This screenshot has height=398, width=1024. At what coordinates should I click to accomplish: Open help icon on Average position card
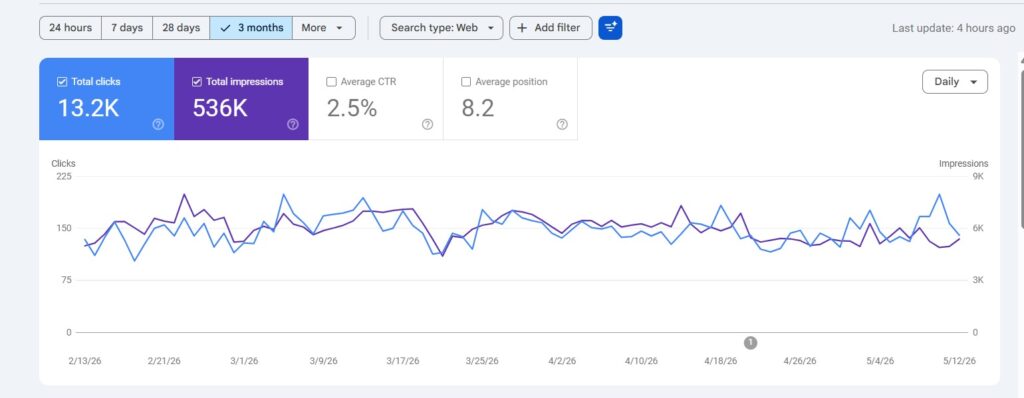562,124
